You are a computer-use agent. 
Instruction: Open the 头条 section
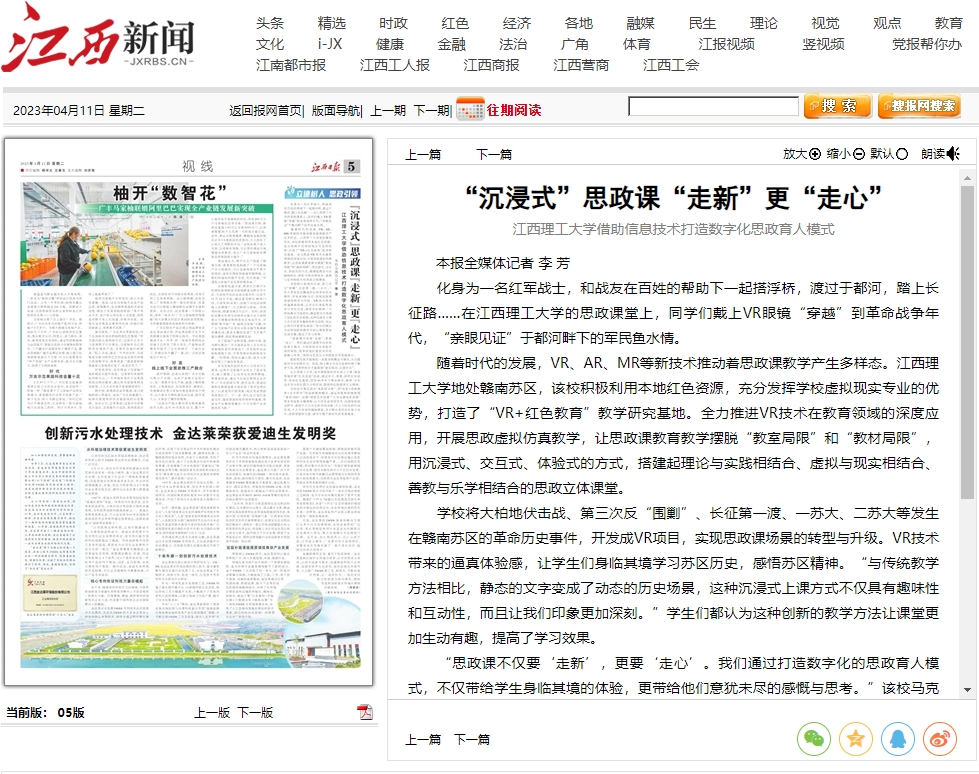(x=270, y=23)
